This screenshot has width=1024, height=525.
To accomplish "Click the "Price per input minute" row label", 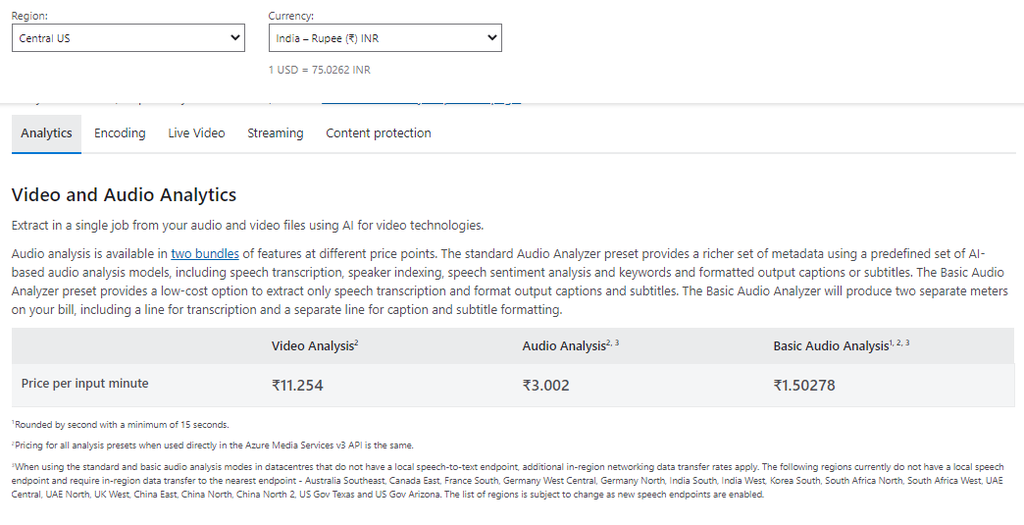I will tap(85, 384).
